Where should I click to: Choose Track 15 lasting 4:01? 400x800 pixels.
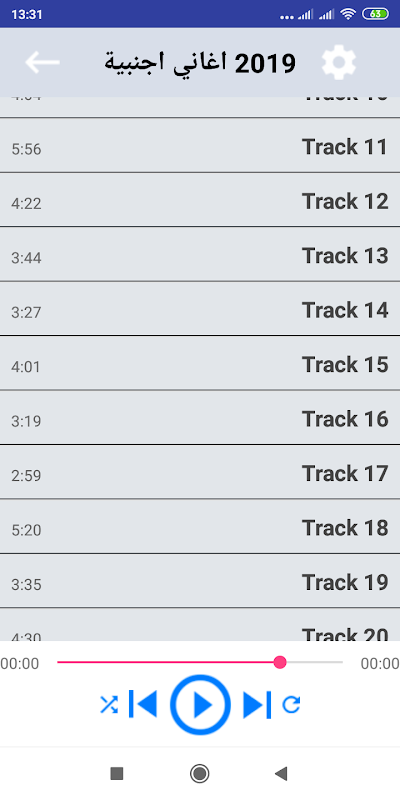click(x=200, y=363)
